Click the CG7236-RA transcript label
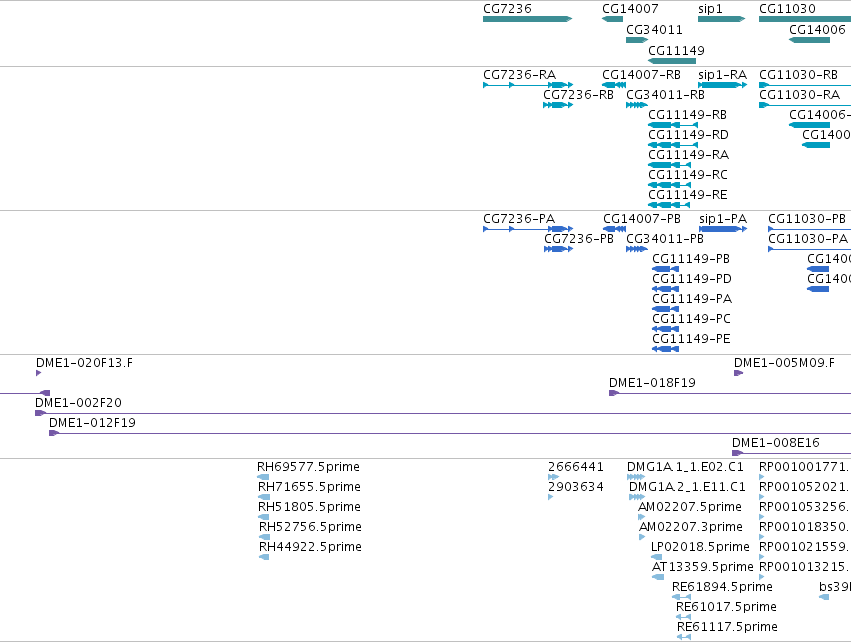This screenshot has height=642, width=851. (519, 75)
